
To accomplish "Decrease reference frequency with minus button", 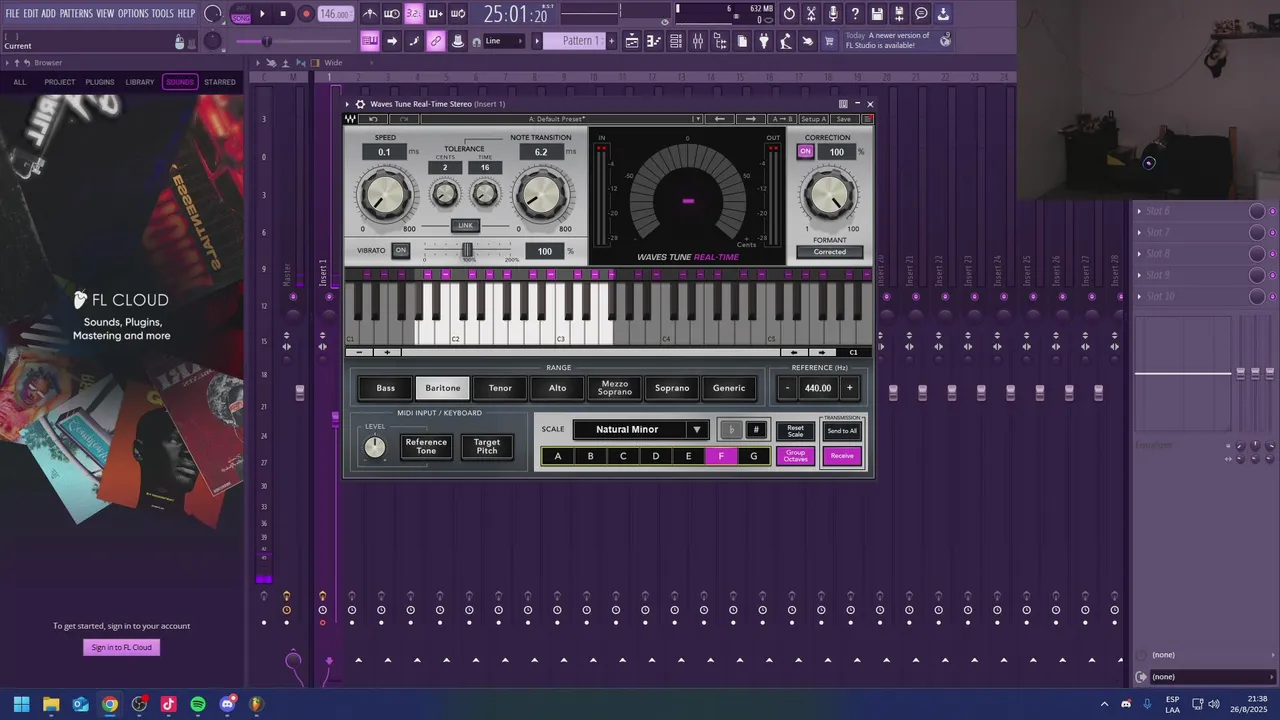I will point(787,388).
